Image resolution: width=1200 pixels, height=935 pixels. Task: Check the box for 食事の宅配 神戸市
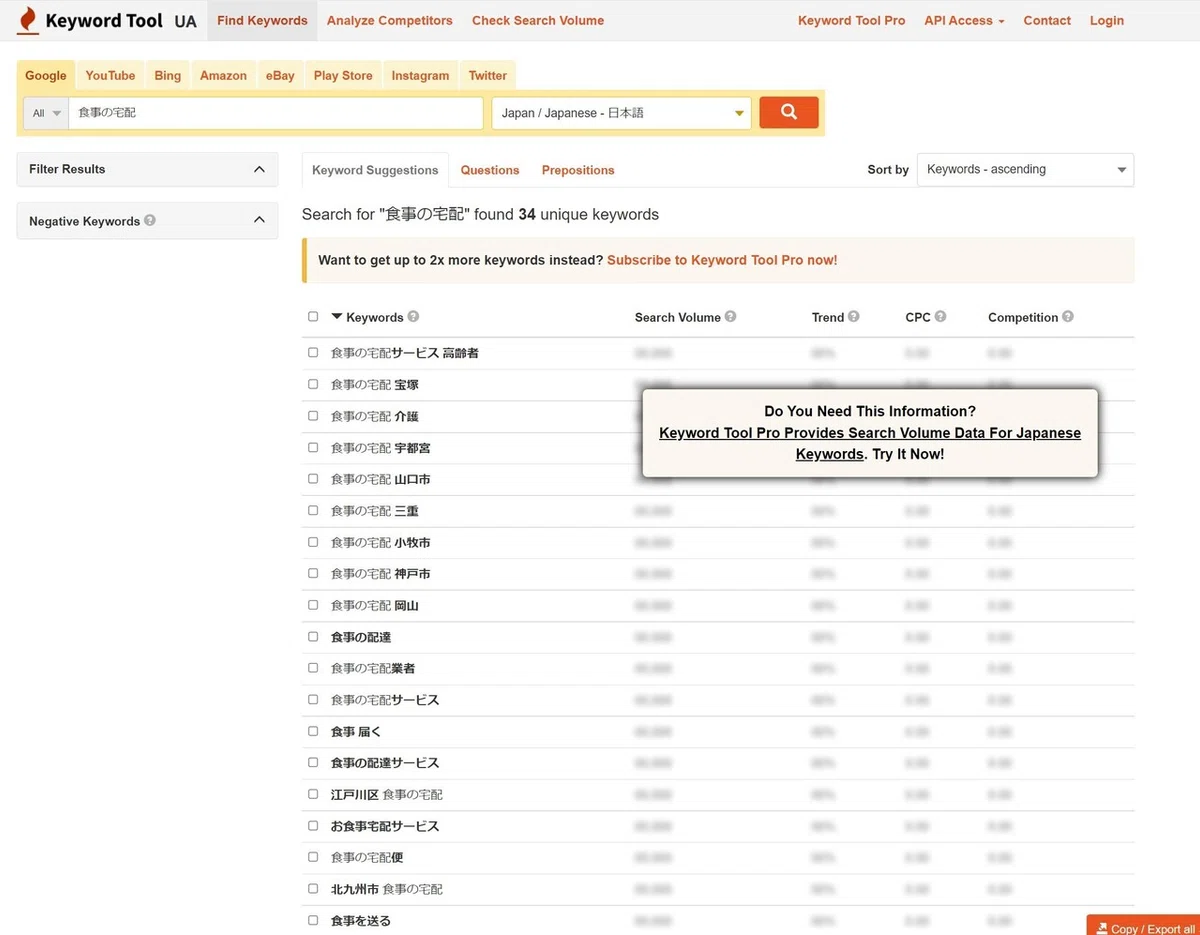pos(313,573)
